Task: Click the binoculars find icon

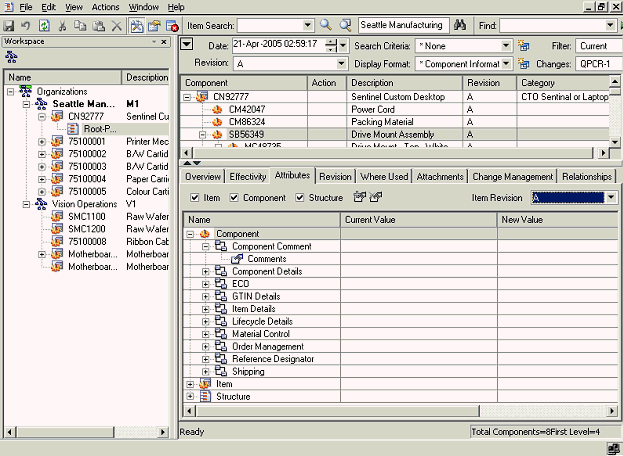Action: 462,24
